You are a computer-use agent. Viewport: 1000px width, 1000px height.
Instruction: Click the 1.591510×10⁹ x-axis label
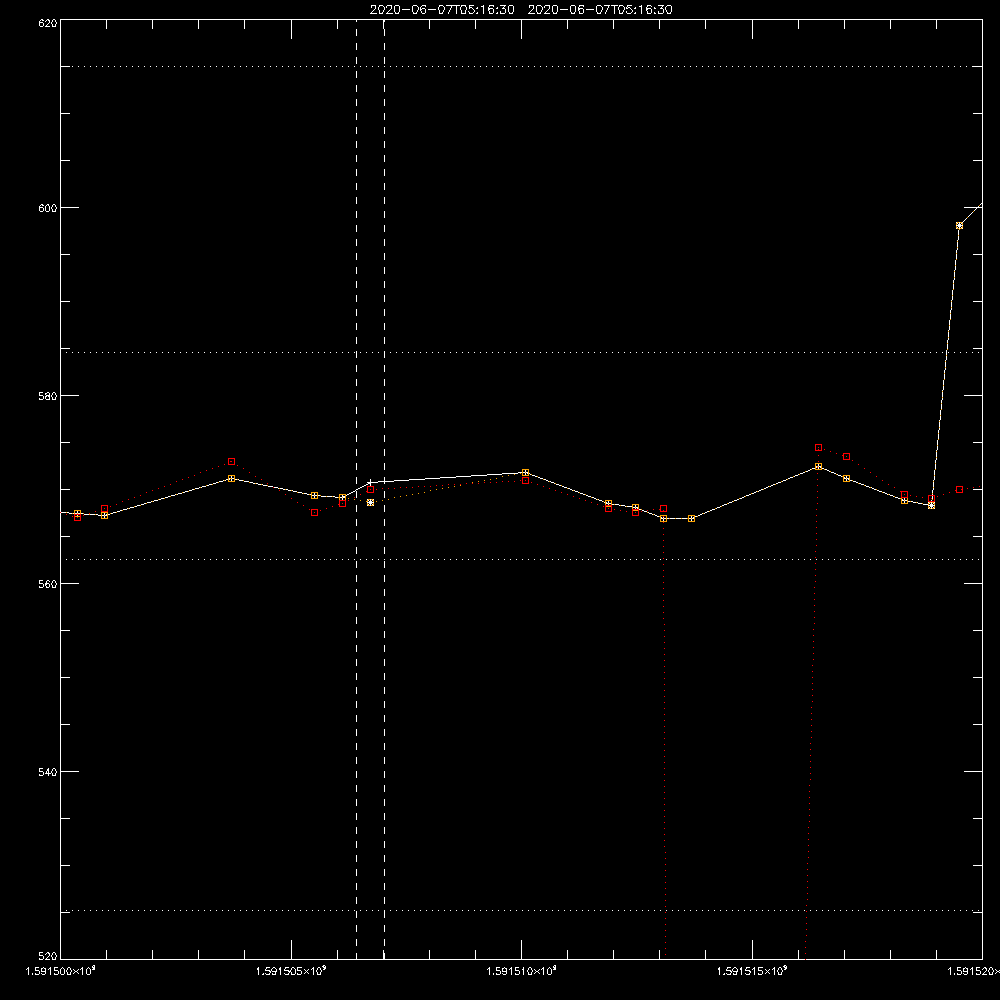(522, 971)
